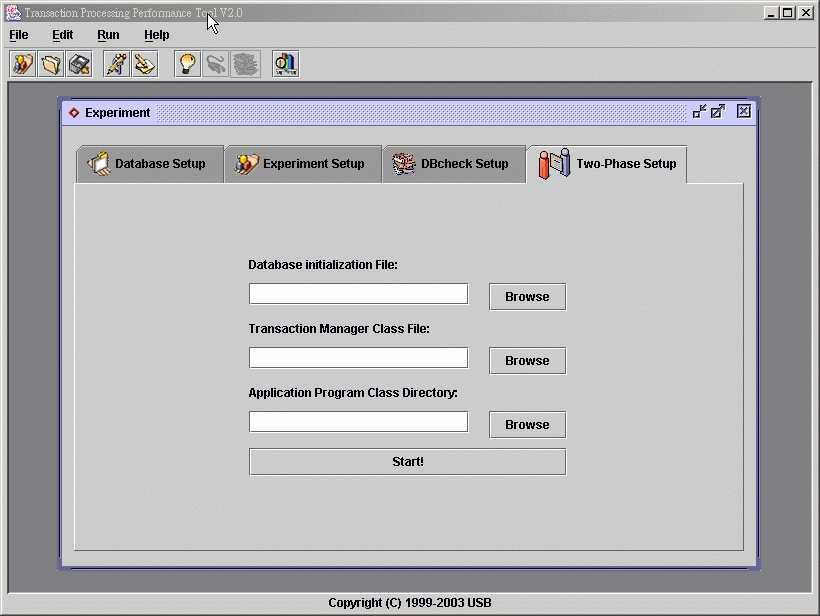Open the Run menu
820x616 pixels.
click(108, 35)
